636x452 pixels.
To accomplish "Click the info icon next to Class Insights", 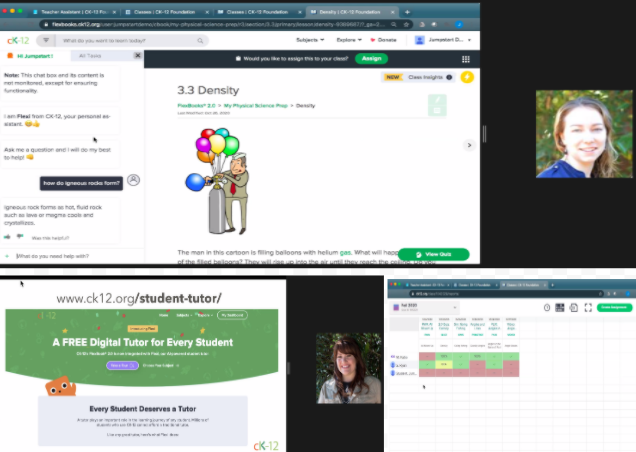I will point(449,77).
